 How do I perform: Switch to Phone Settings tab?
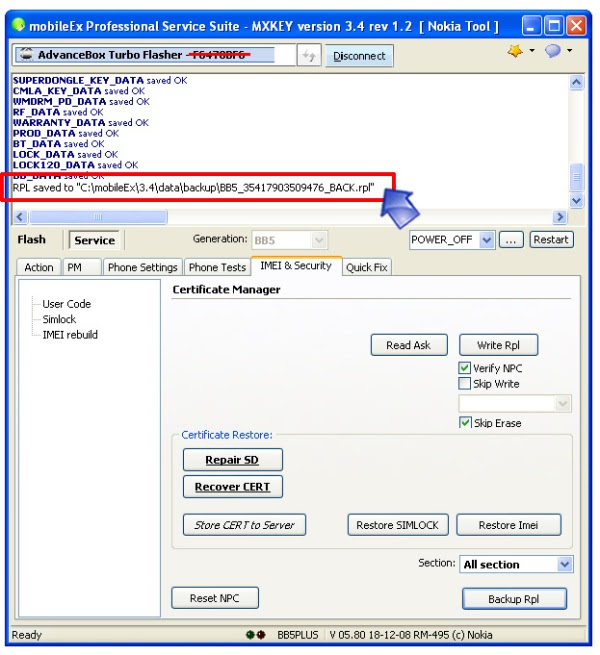pos(142,267)
